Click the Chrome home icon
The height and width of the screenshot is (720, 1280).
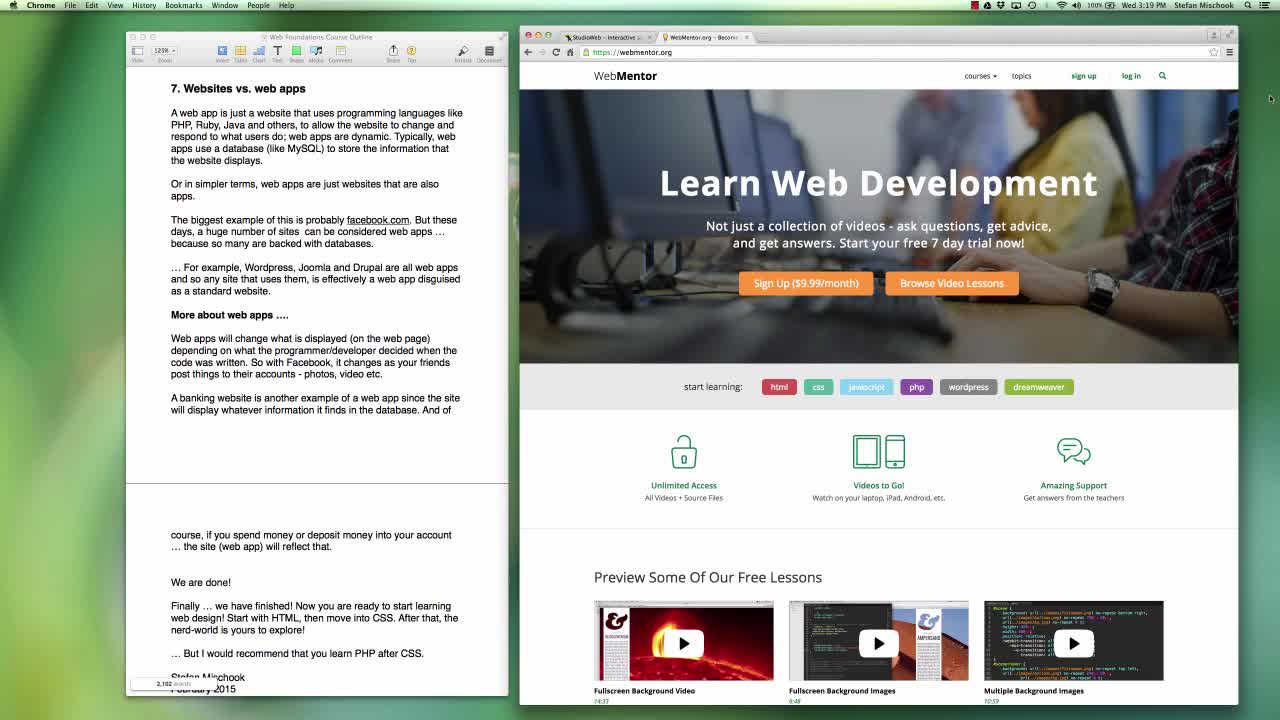point(570,52)
